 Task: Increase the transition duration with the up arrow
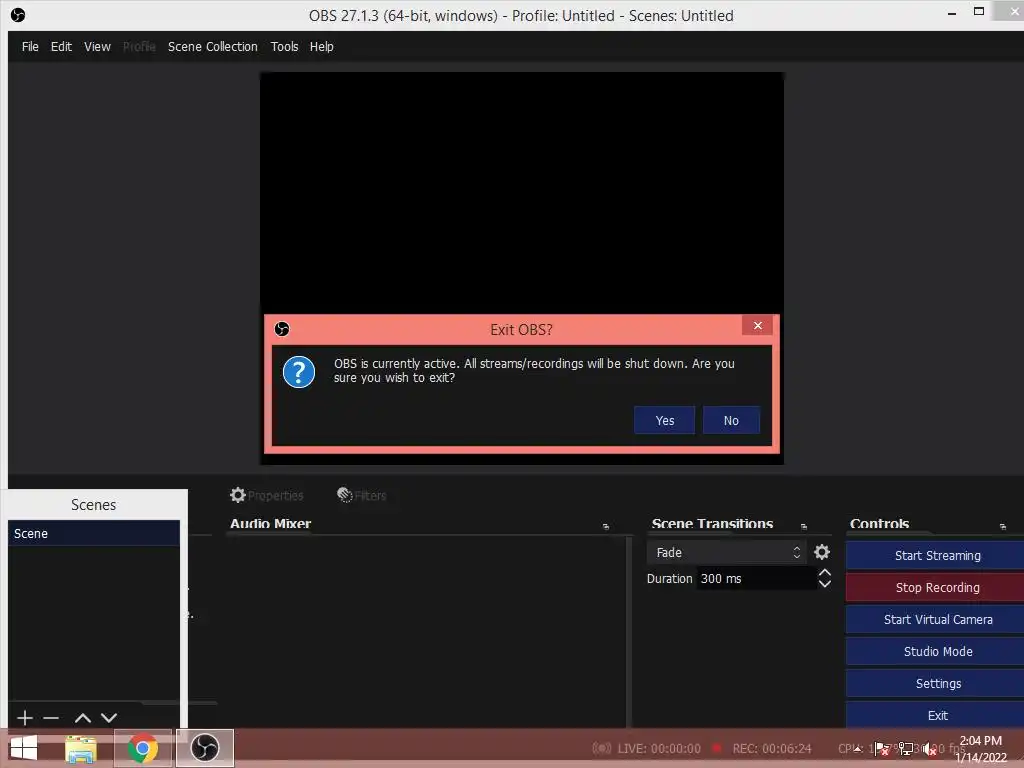pos(825,573)
